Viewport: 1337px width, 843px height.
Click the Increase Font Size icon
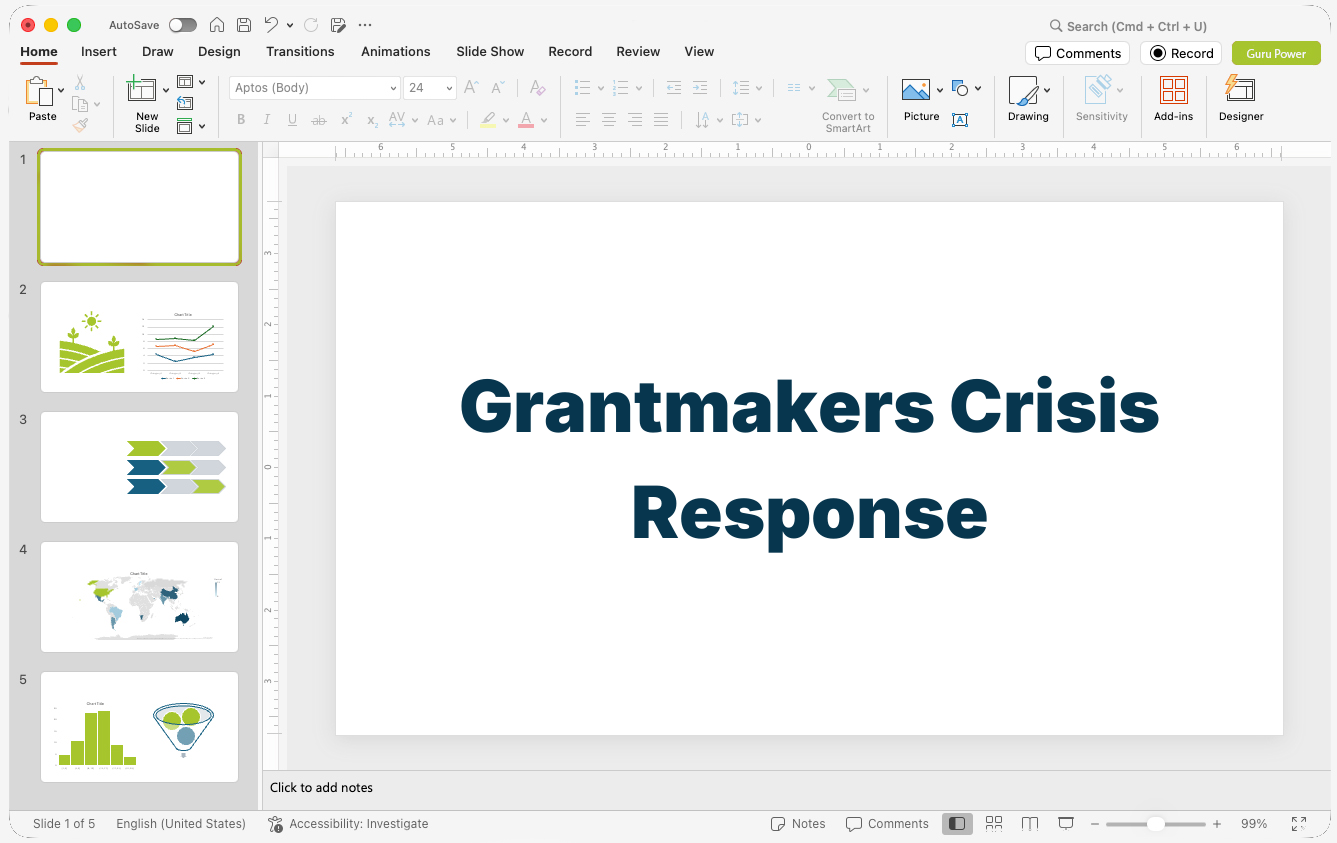[x=472, y=88]
